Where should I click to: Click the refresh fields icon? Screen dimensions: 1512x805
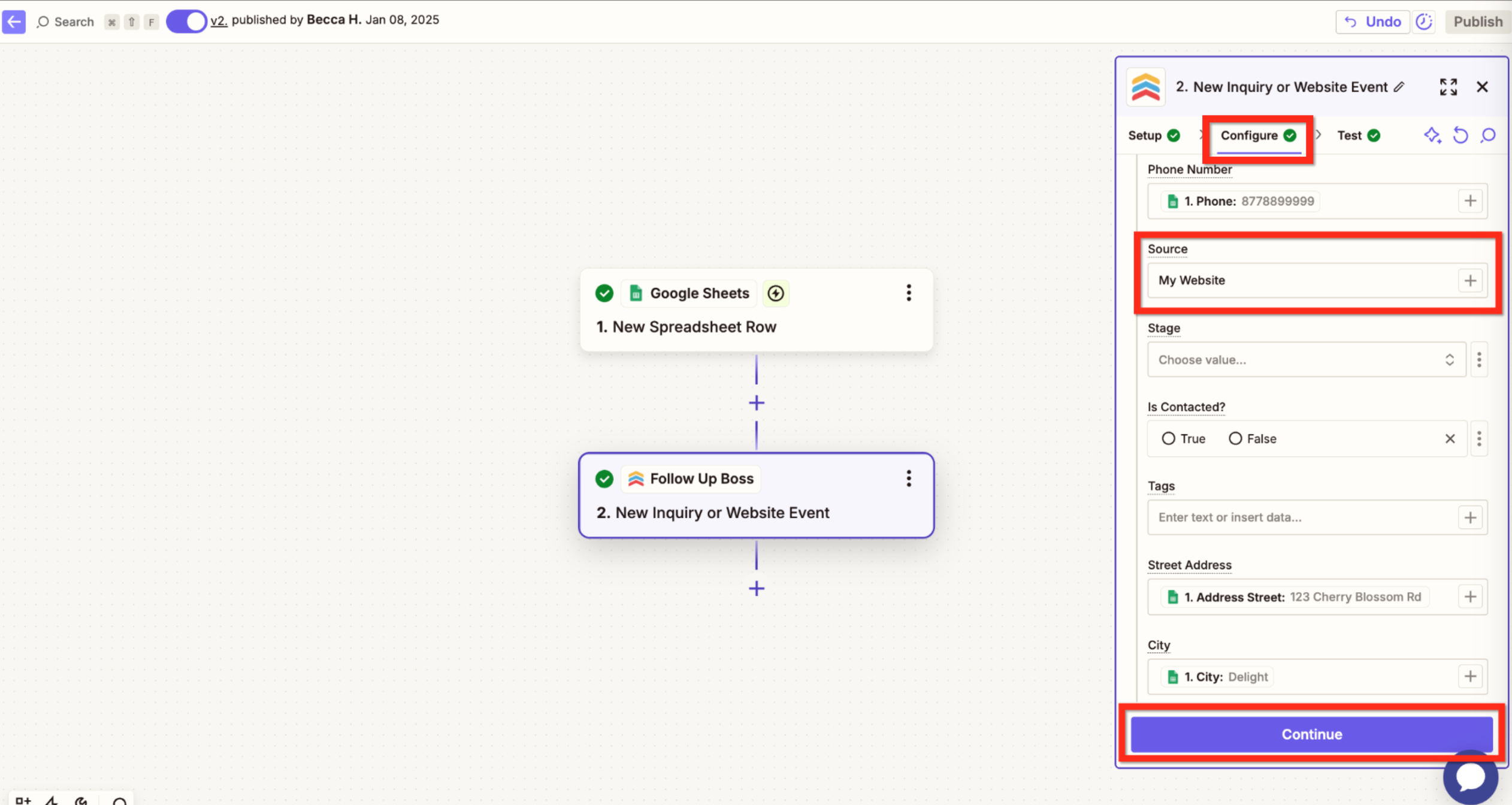pos(1460,135)
